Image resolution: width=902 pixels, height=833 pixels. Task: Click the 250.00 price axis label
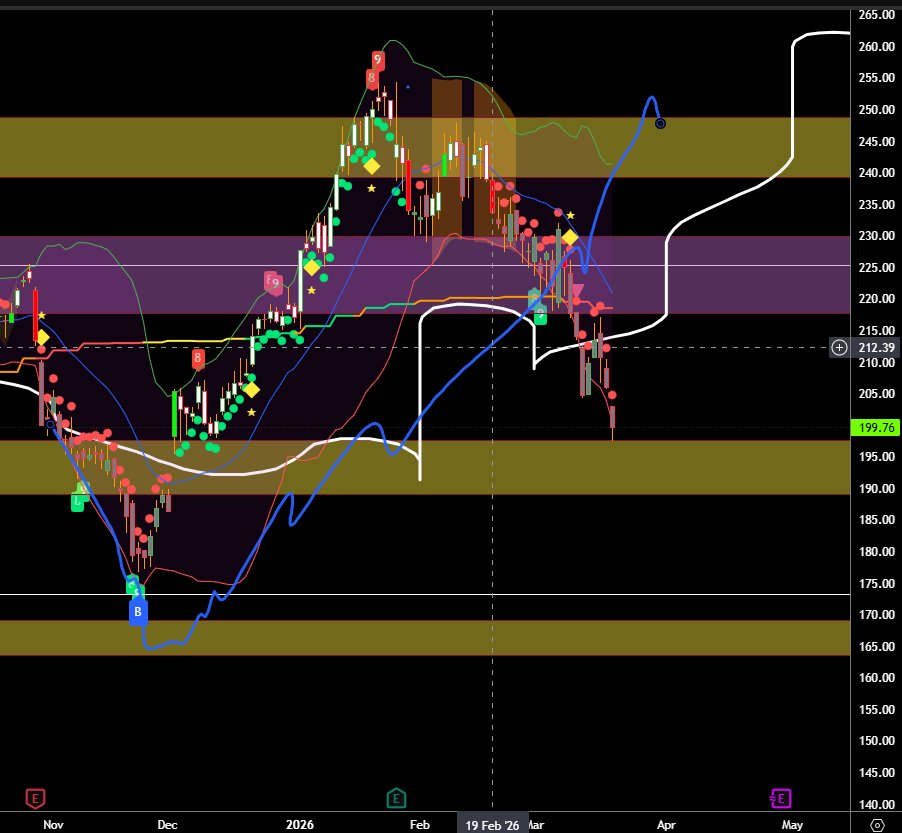point(876,109)
